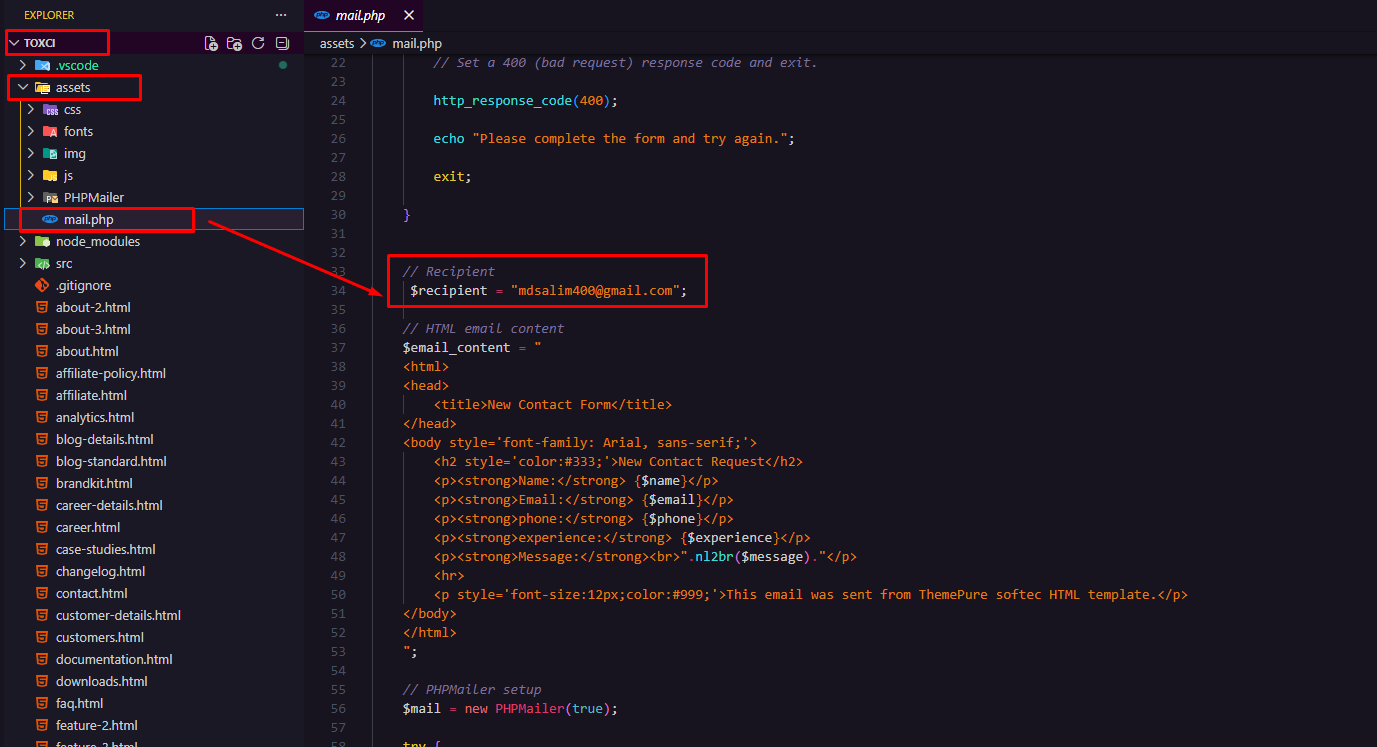Click the .vscode folder icon
Screen dimensions: 1377x747
pos(42,65)
